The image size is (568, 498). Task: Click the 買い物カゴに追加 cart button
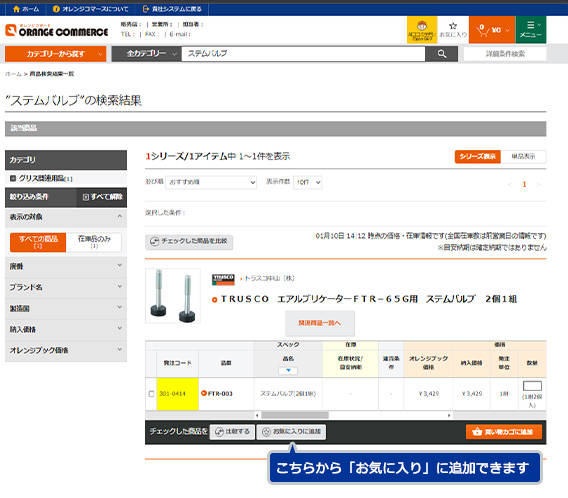[x=504, y=432]
